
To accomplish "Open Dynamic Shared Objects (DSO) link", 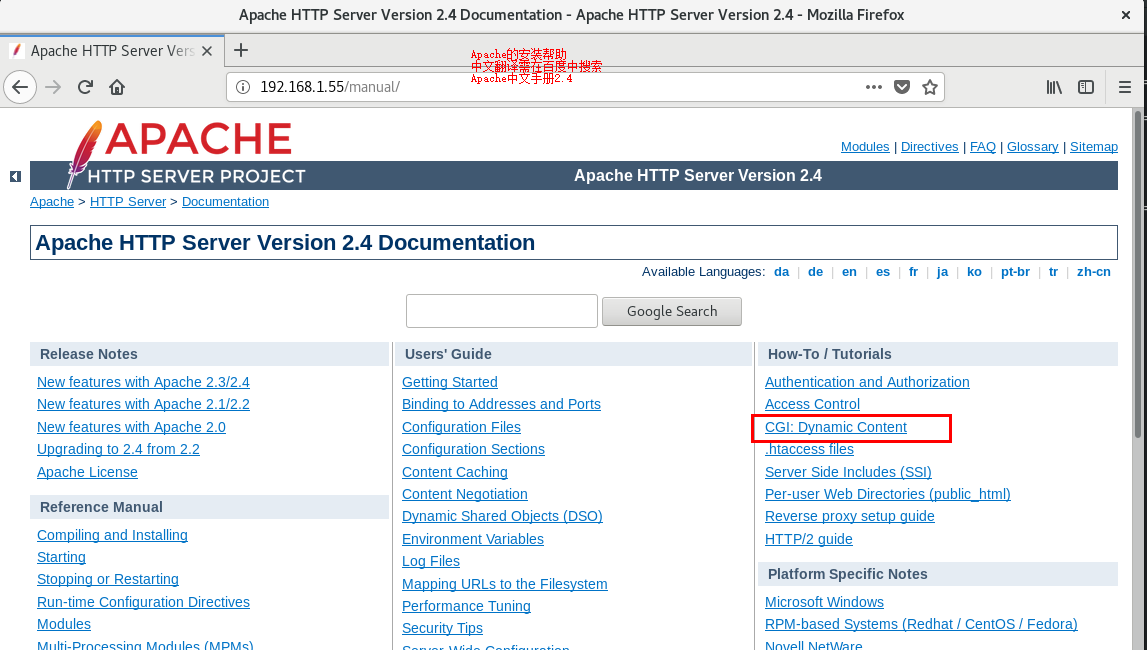I will (502, 516).
